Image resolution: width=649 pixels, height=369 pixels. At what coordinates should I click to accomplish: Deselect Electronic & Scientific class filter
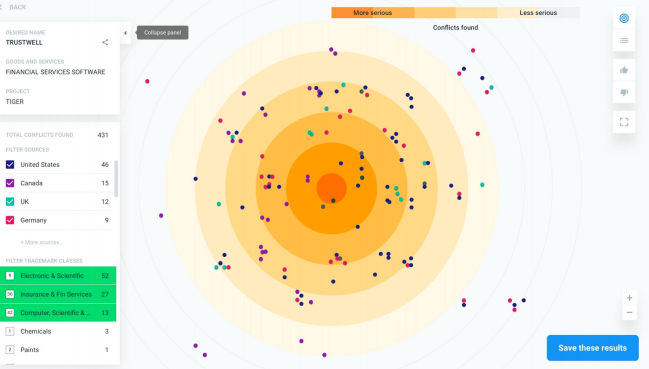(x=58, y=276)
